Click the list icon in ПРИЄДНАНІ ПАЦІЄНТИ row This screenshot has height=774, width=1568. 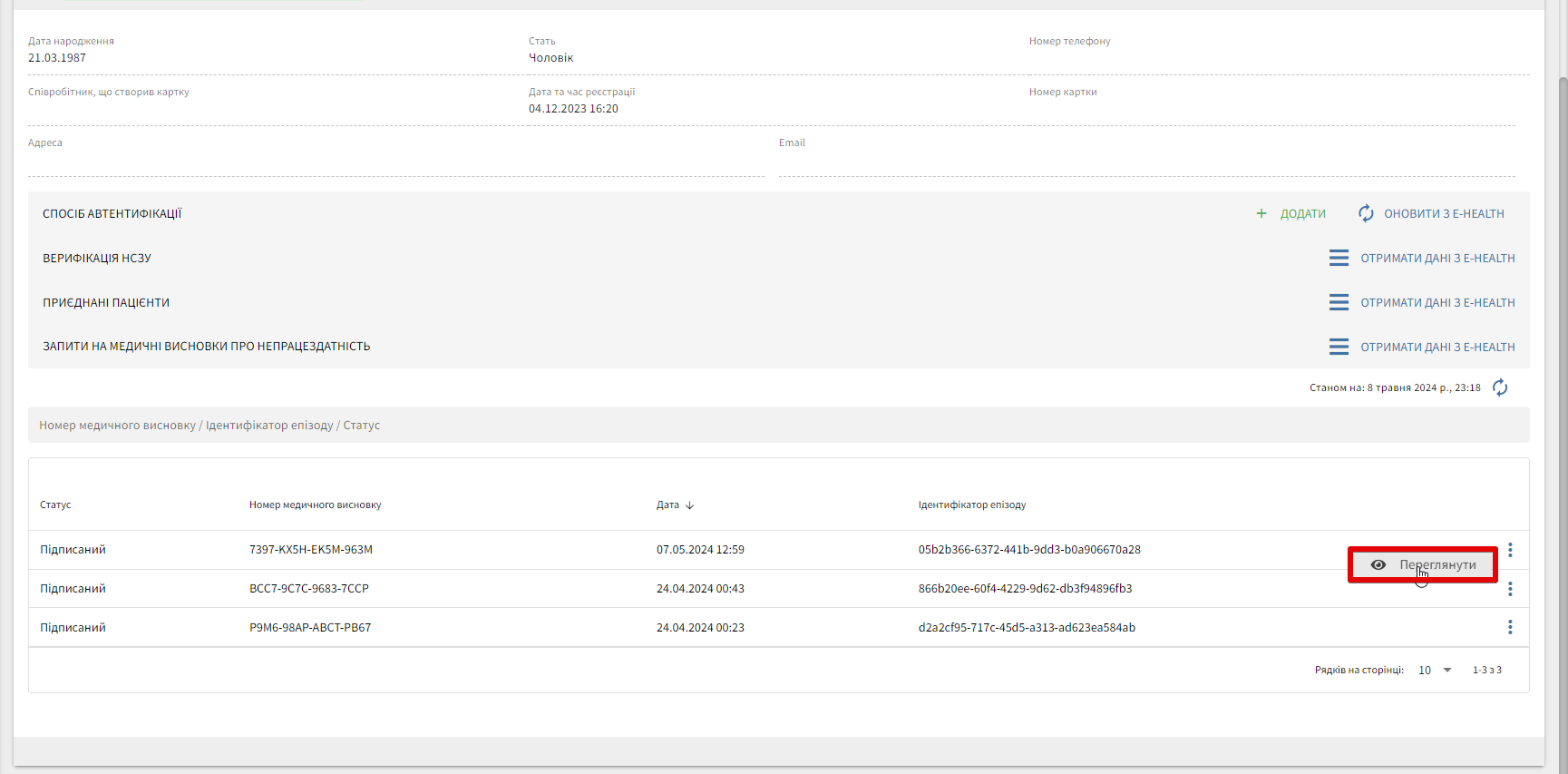(x=1339, y=302)
